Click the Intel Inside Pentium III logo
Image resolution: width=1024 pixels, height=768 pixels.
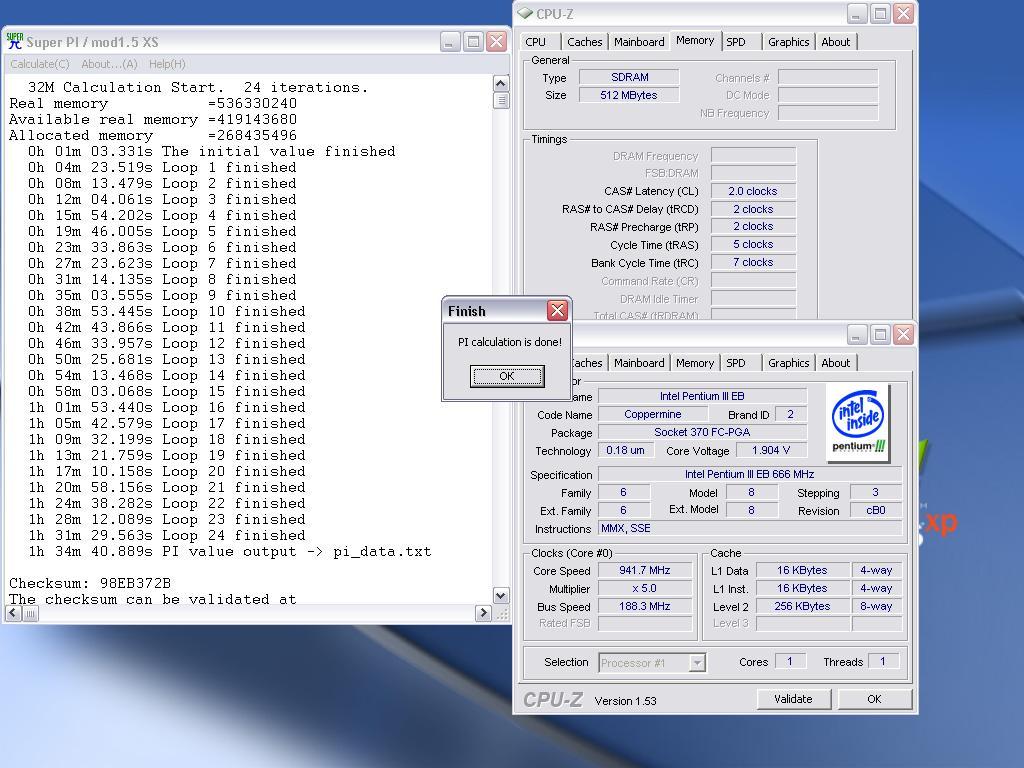tap(858, 423)
